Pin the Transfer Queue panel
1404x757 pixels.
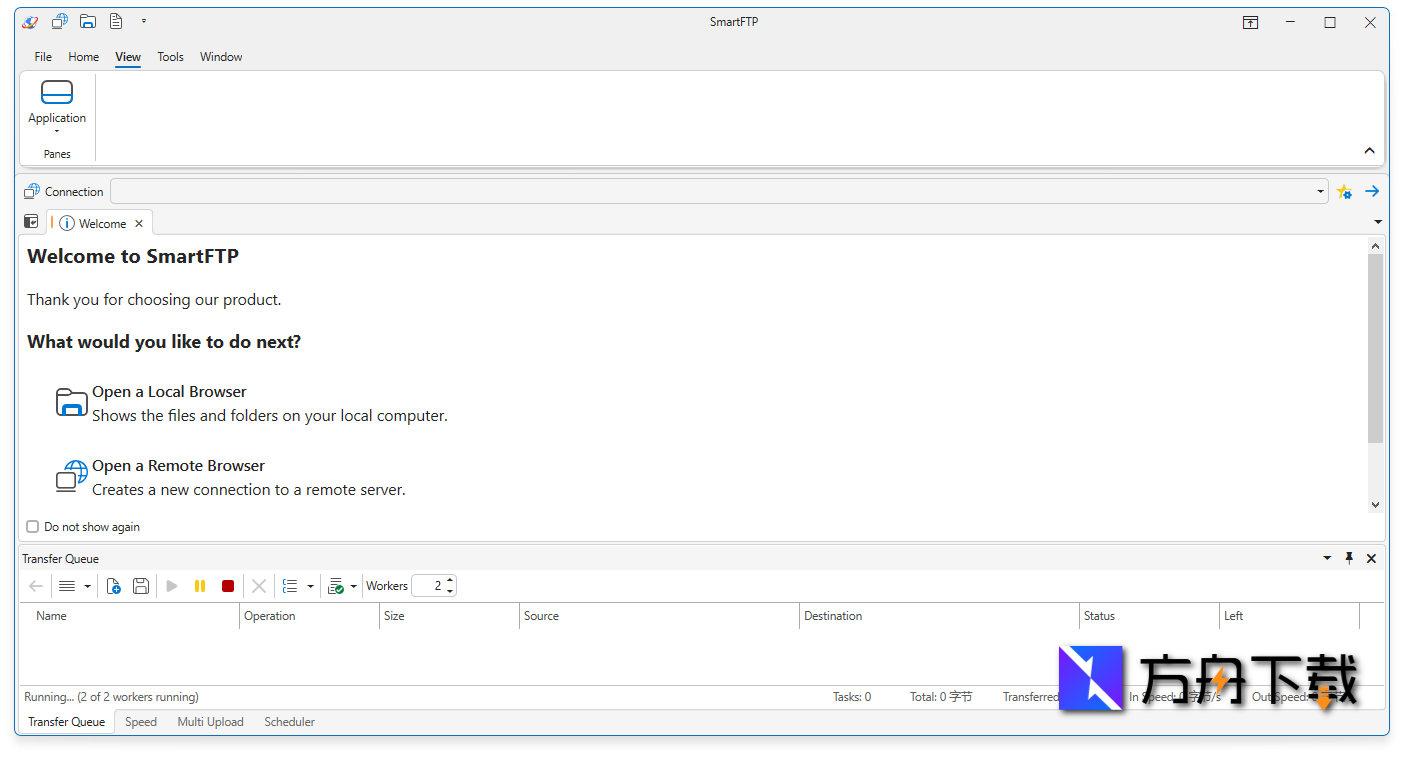click(x=1349, y=558)
